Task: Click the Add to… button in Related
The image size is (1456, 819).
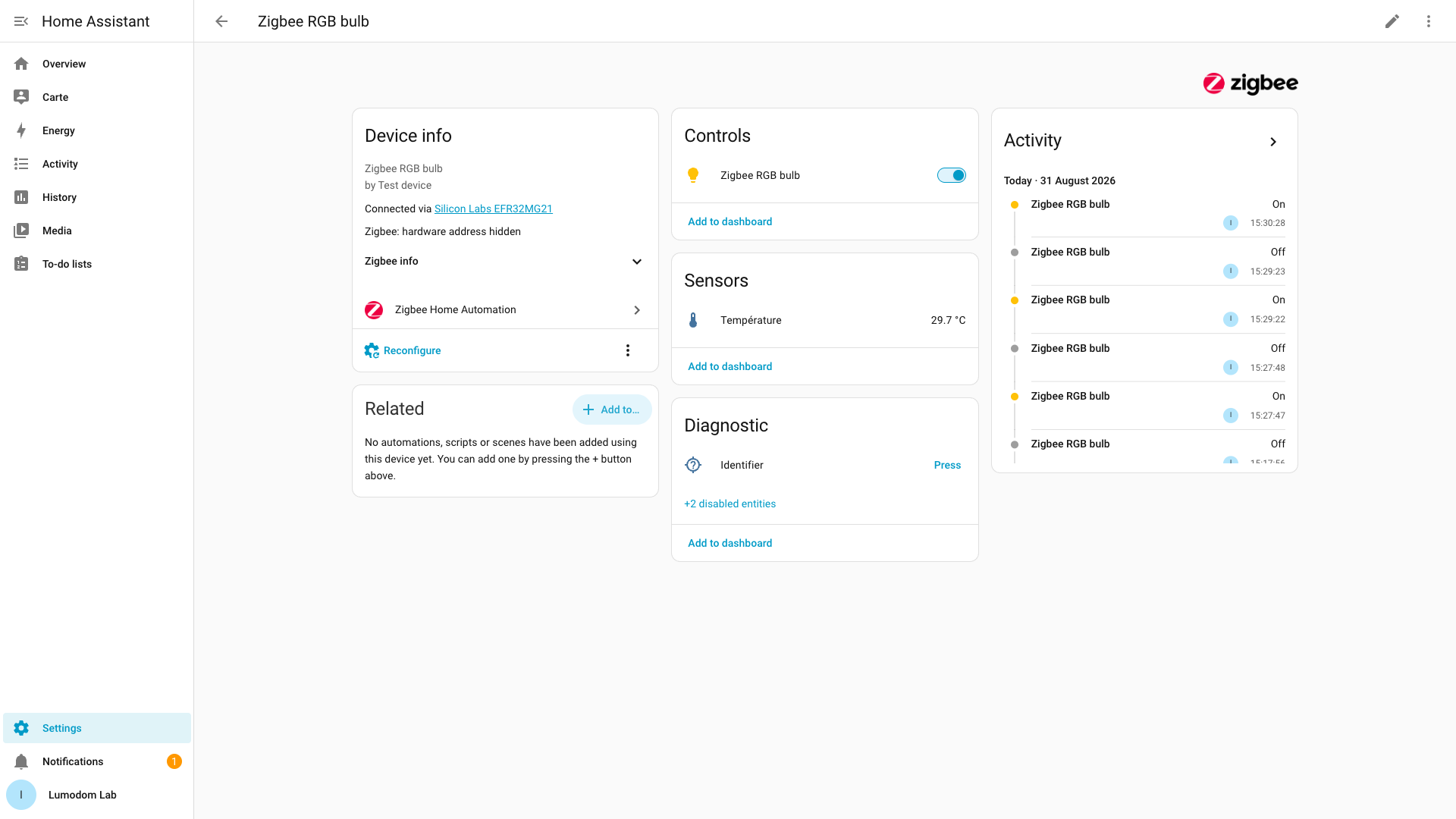Action: [x=612, y=409]
